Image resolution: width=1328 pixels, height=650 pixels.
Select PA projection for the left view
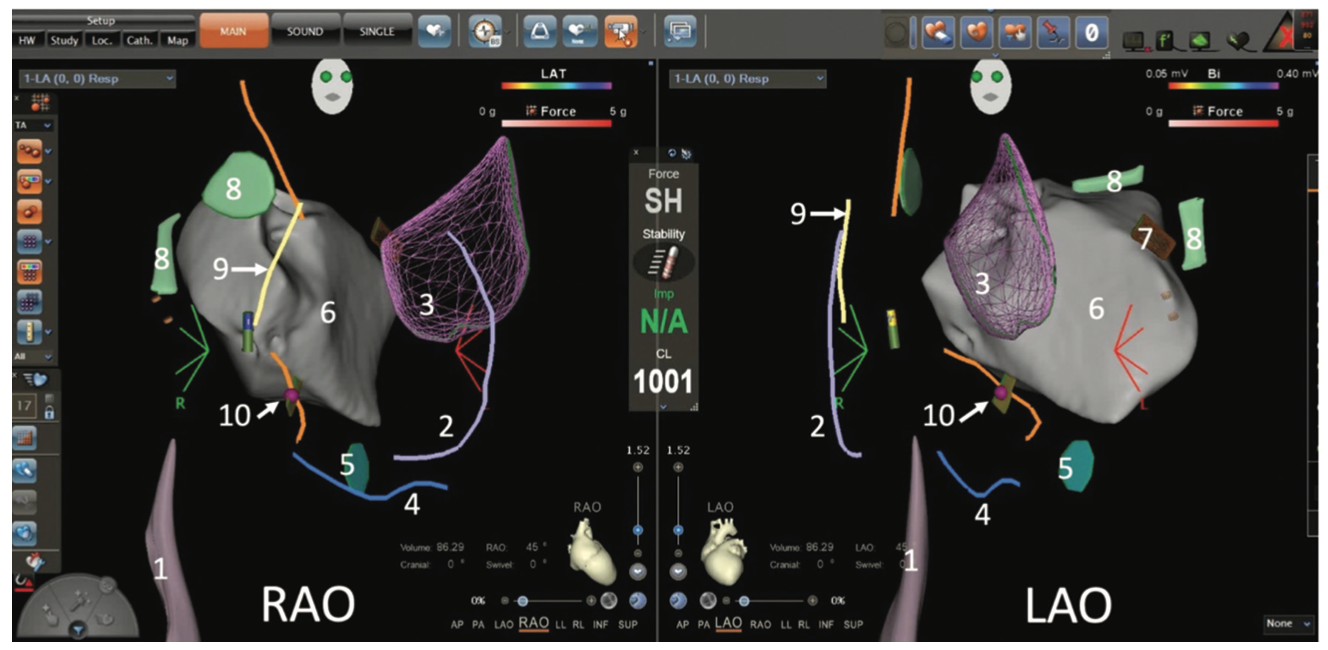coord(478,623)
